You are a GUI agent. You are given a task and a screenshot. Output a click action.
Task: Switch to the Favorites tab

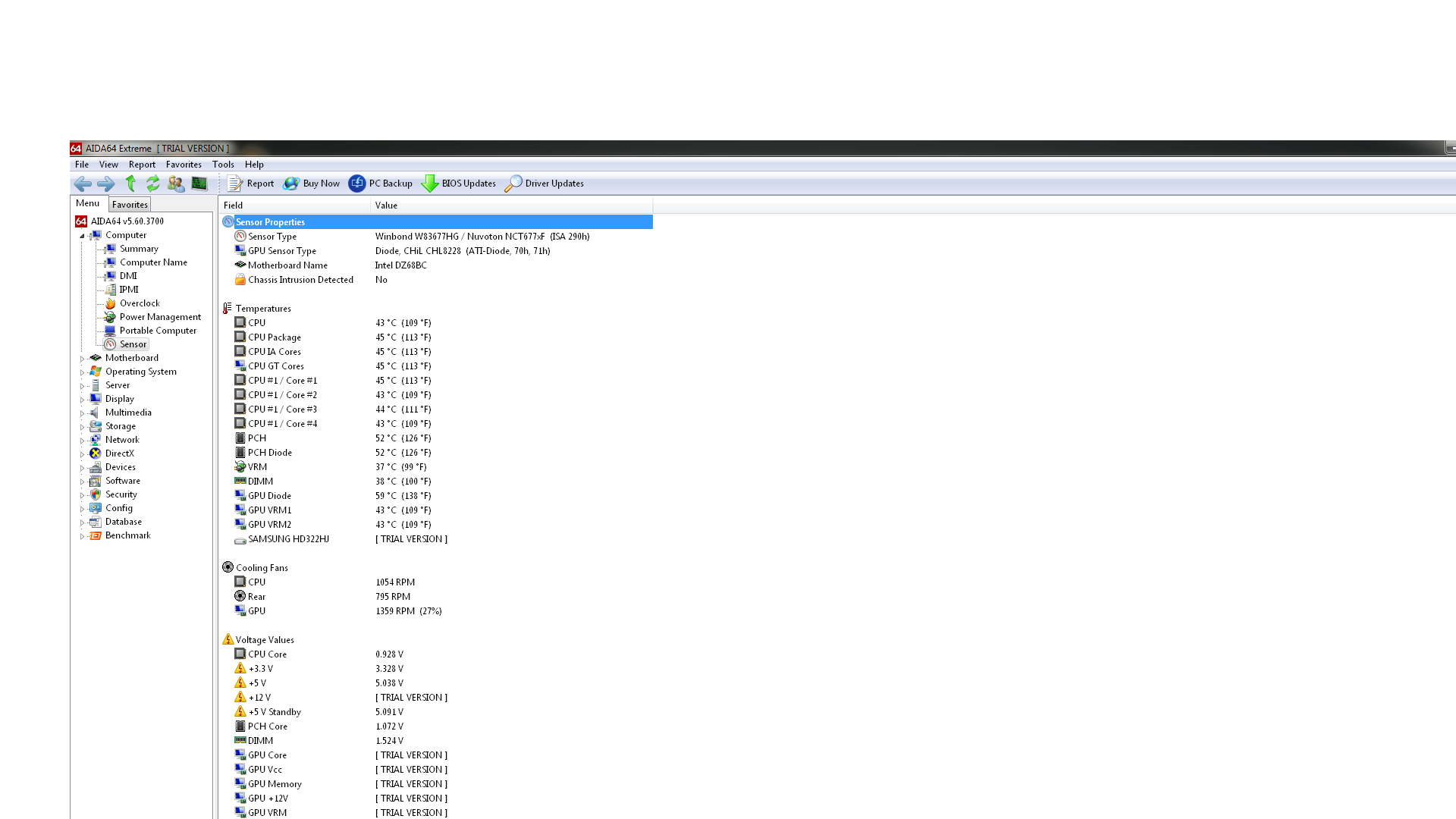[130, 205]
